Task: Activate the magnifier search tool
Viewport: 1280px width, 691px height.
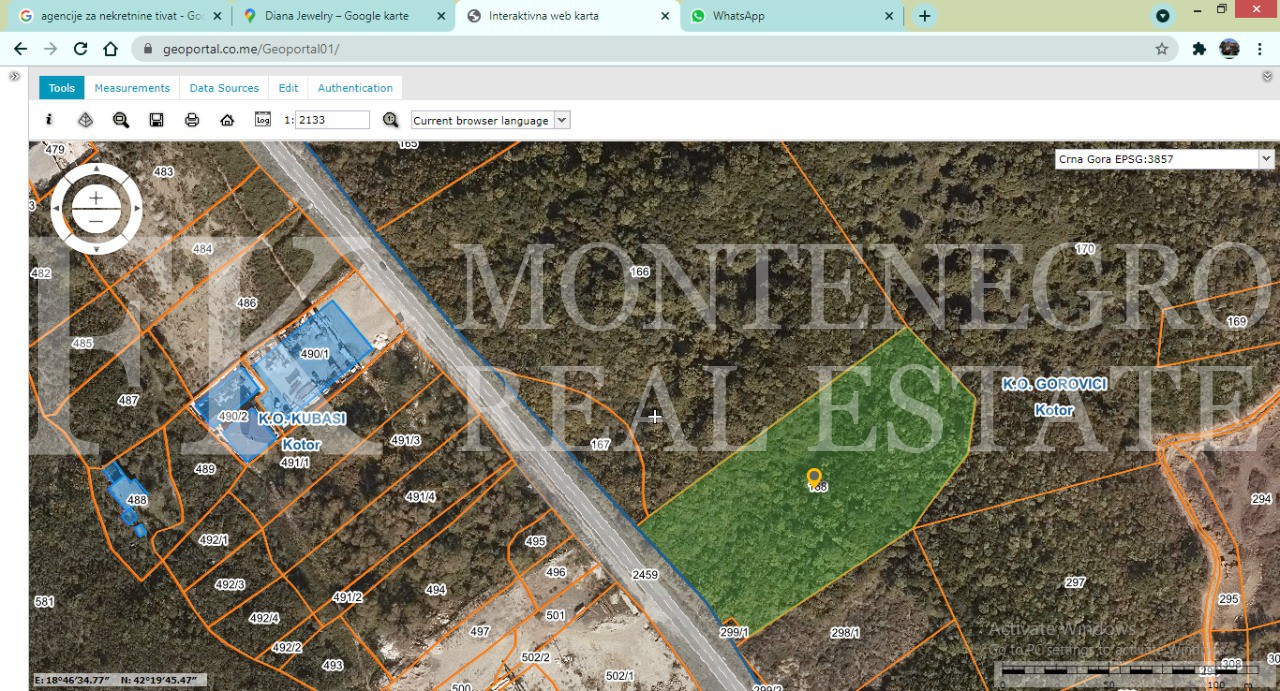Action: tap(121, 120)
